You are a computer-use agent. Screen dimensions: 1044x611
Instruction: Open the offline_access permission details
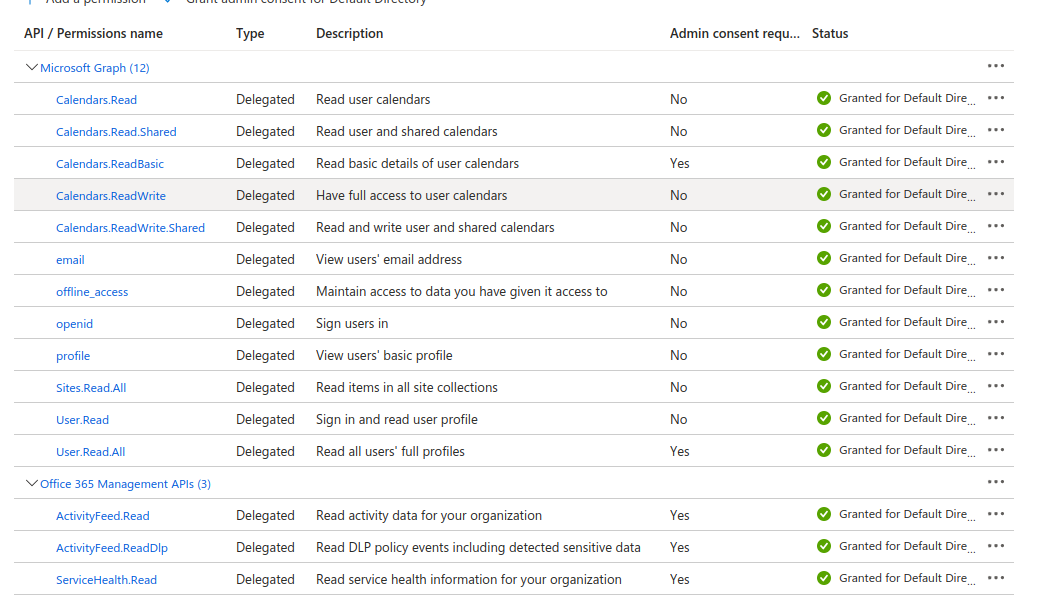(x=92, y=292)
